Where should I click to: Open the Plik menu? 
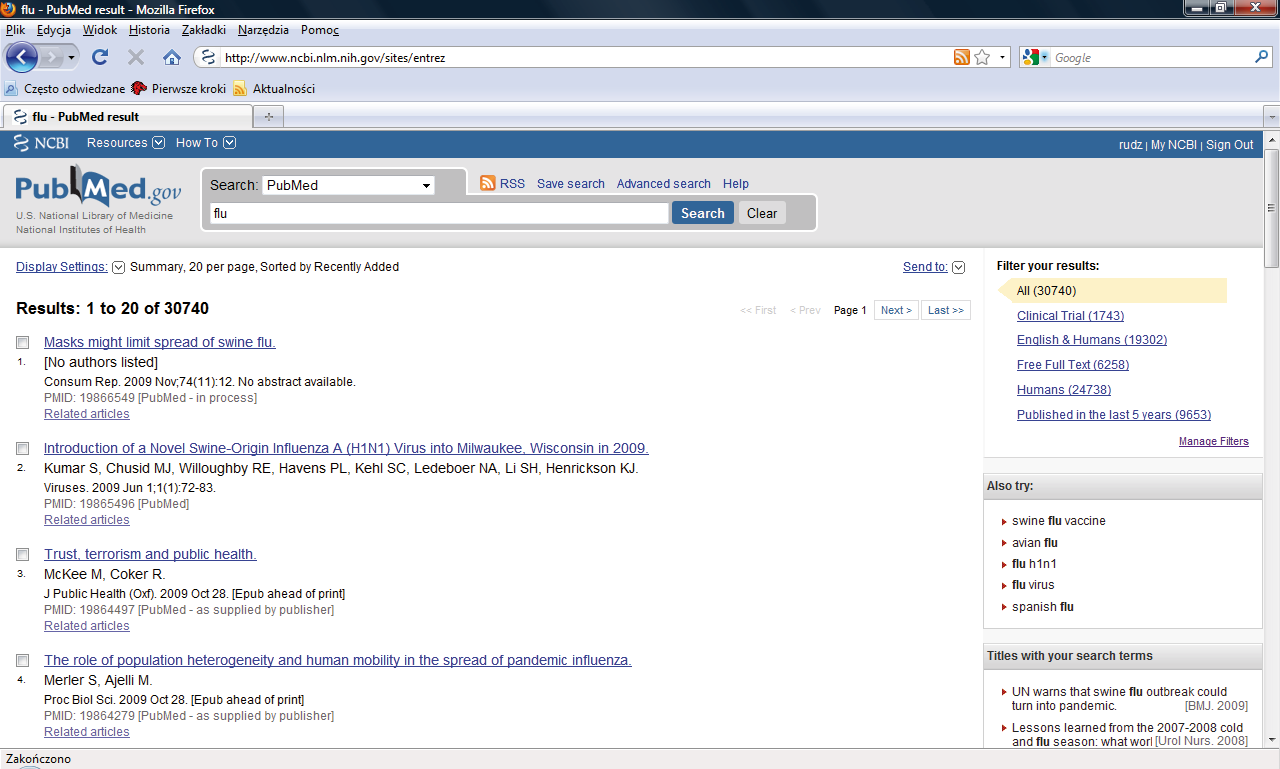tap(15, 30)
